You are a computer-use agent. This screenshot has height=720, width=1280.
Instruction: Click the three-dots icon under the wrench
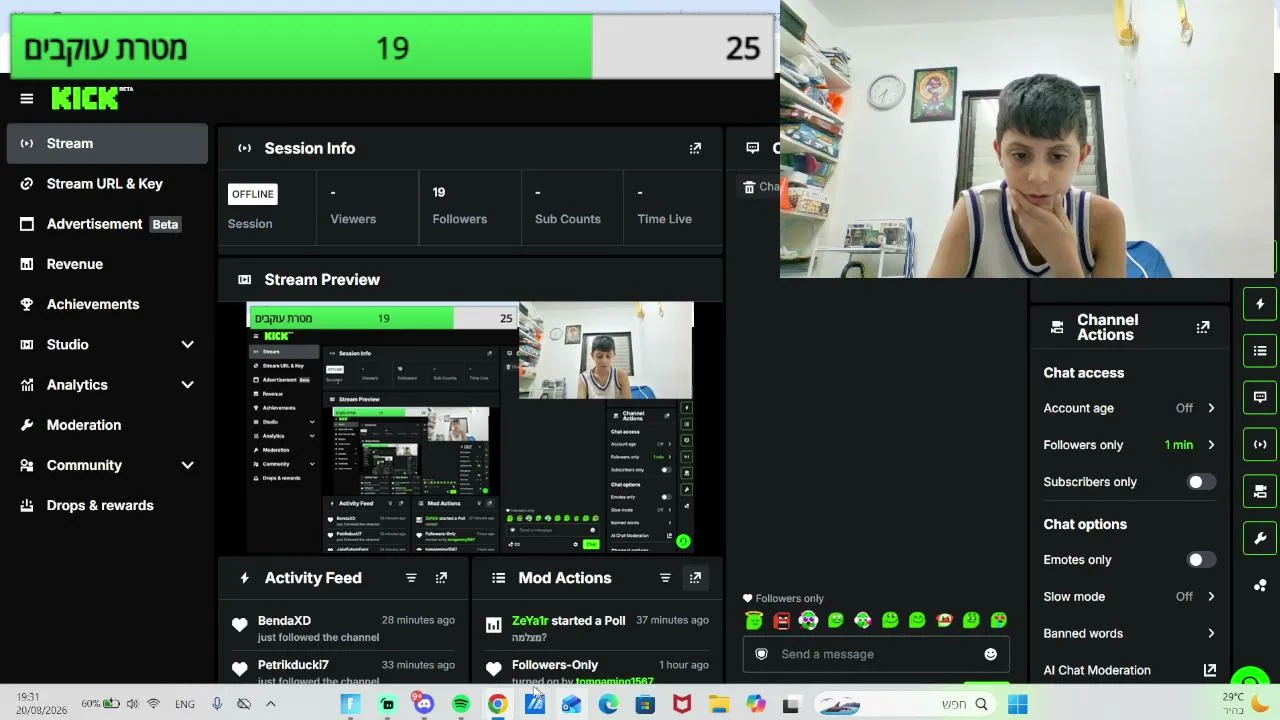point(1260,585)
